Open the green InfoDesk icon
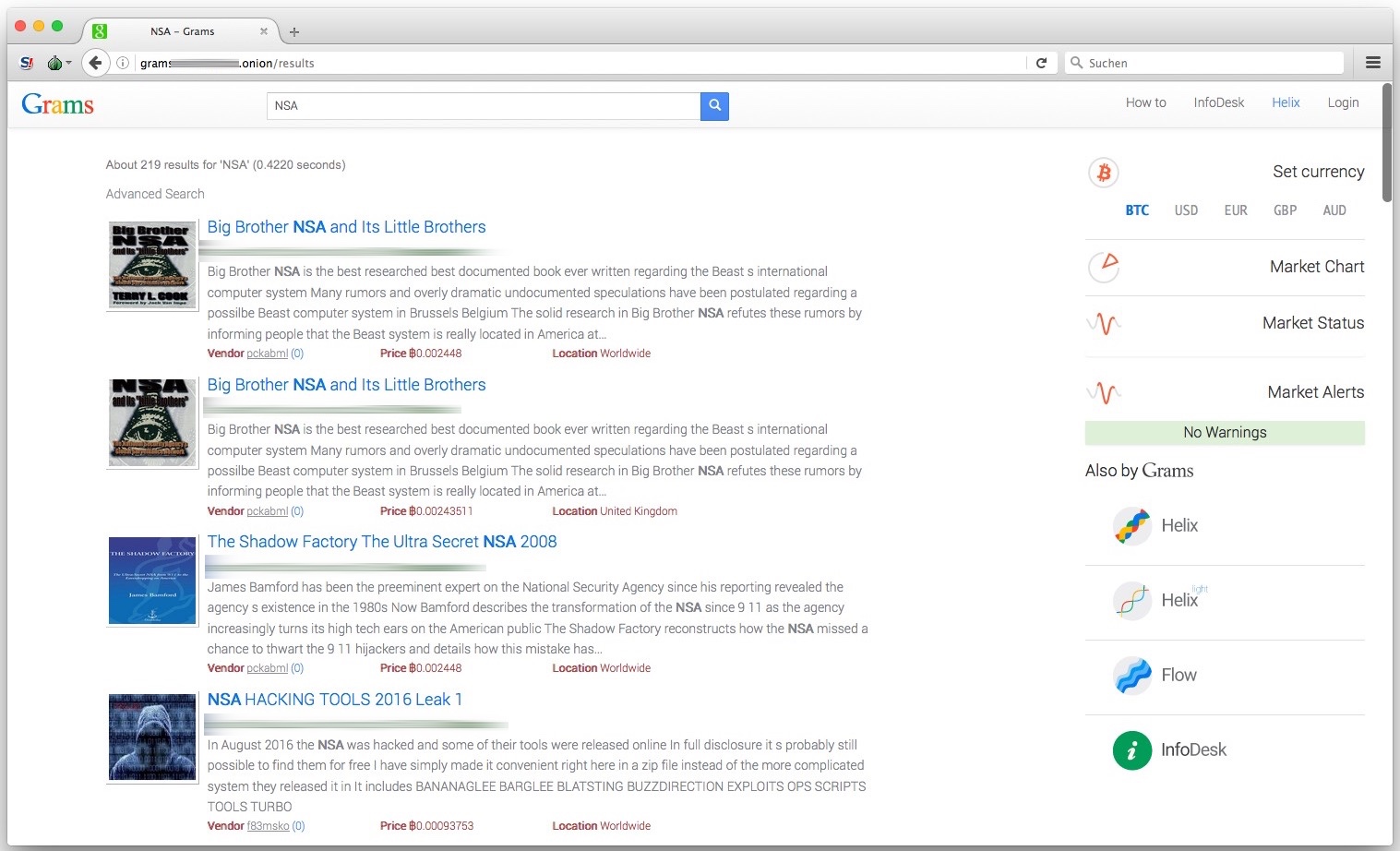 pyautogui.click(x=1132, y=750)
